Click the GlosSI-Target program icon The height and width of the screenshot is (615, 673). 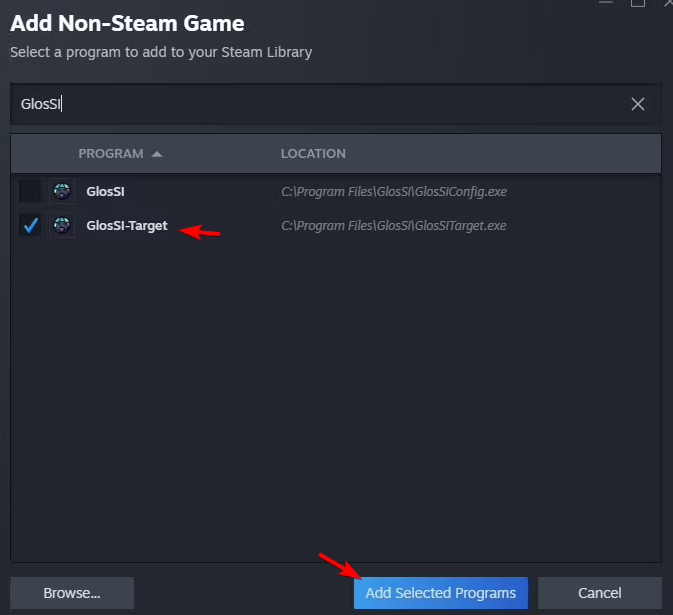(x=62, y=225)
